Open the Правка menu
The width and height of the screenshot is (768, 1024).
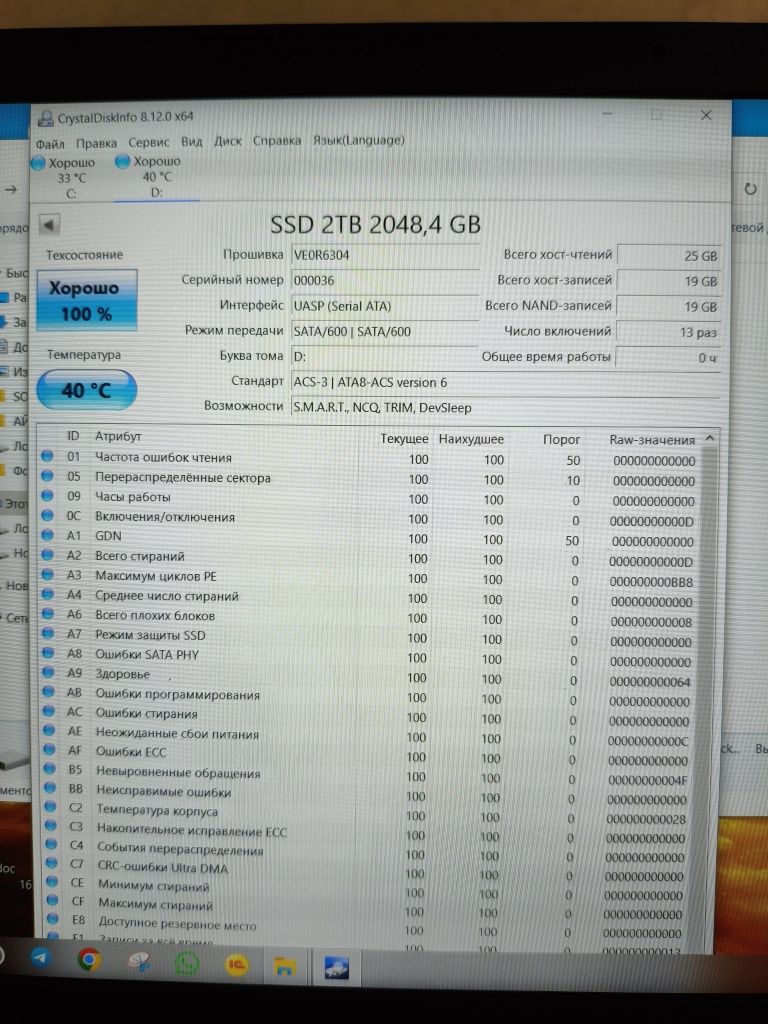(x=96, y=143)
